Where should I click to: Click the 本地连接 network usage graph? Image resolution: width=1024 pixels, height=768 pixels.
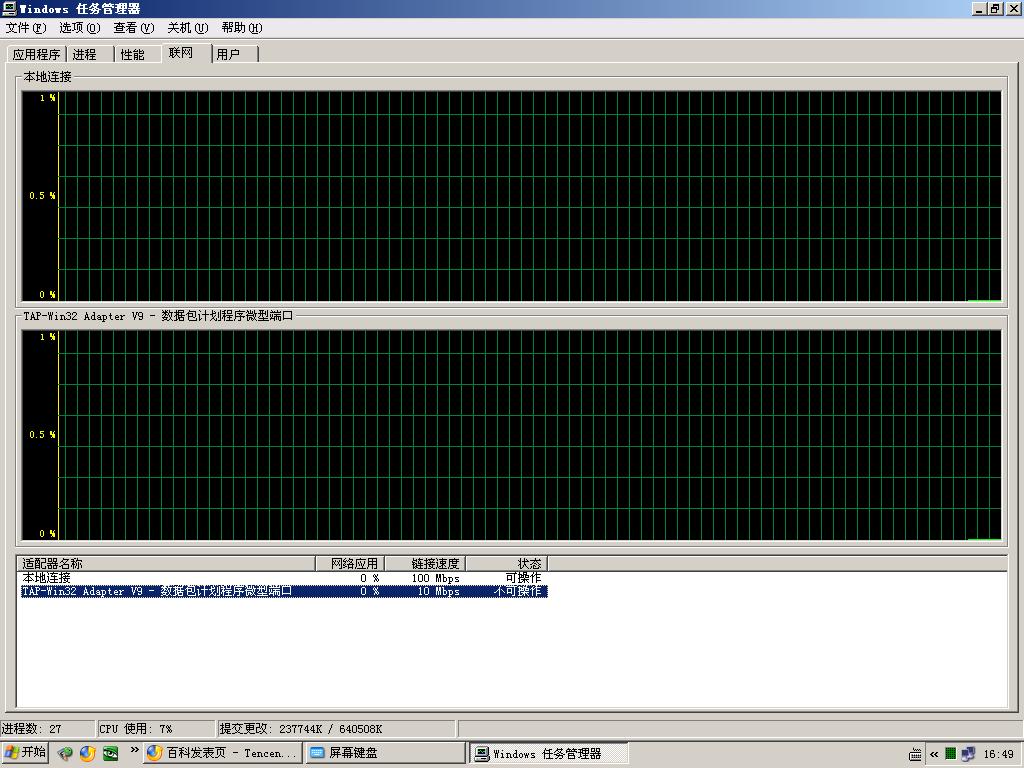pyautogui.click(x=511, y=196)
